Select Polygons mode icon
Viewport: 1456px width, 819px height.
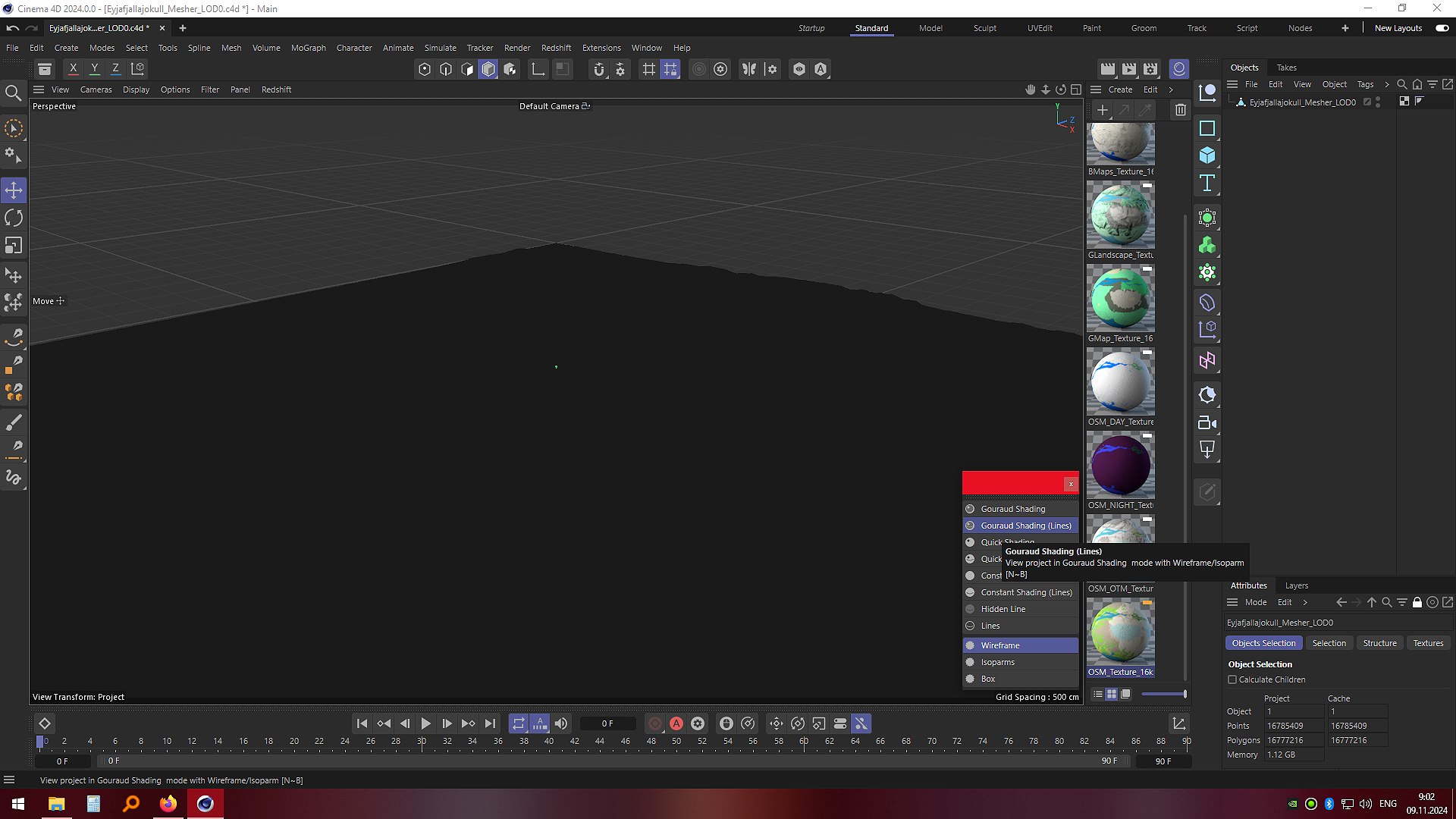[x=467, y=69]
